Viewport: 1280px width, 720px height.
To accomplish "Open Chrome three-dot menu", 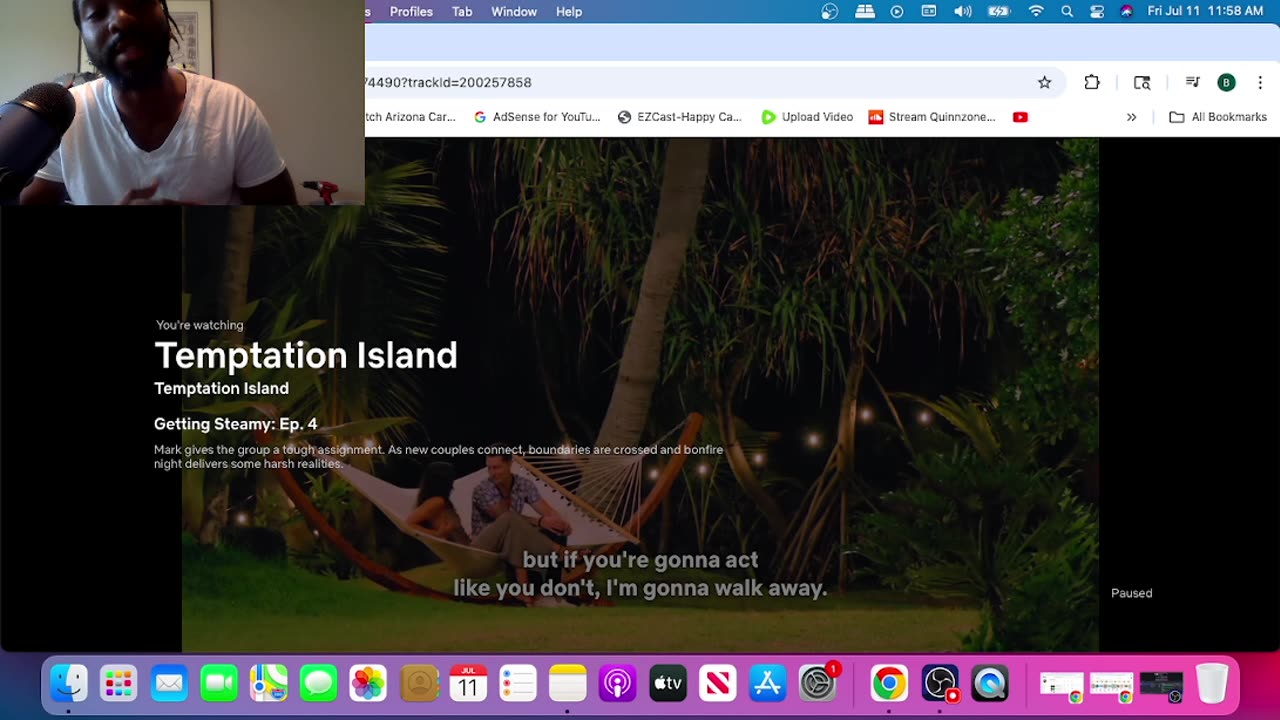I will tap(1260, 83).
